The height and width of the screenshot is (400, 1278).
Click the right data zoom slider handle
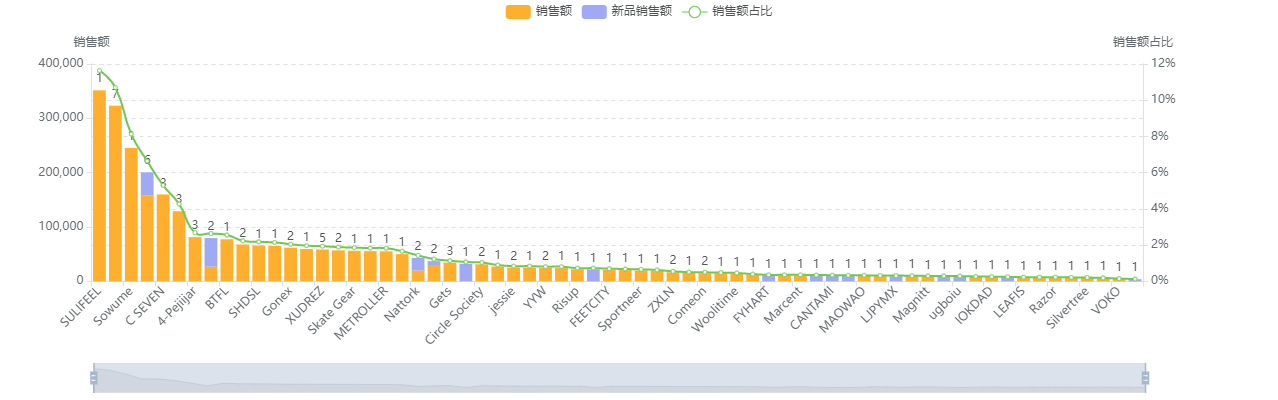pyautogui.click(x=1145, y=378)
